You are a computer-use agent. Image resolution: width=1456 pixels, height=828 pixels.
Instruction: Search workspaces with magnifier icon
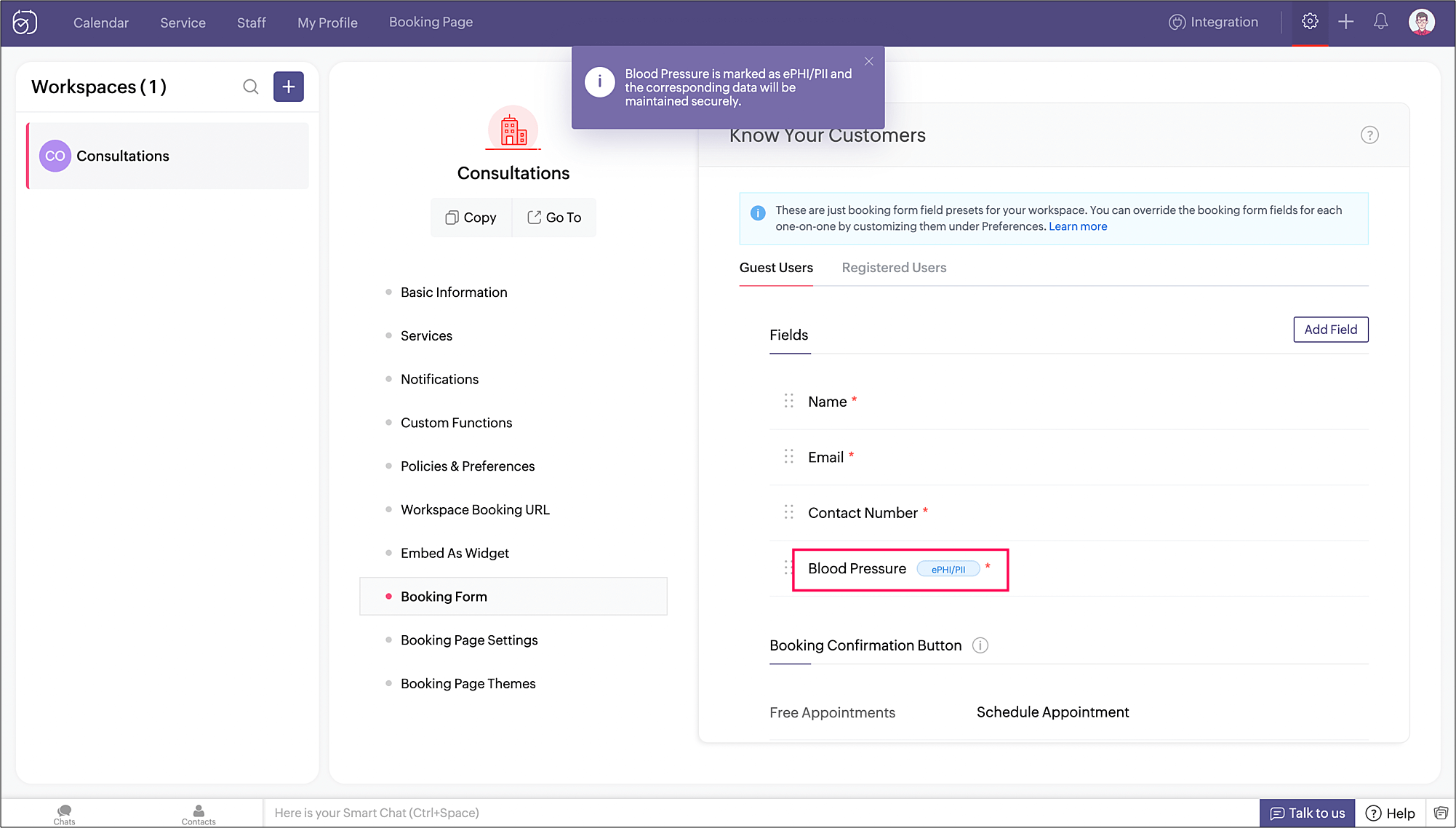pos(251,87)
